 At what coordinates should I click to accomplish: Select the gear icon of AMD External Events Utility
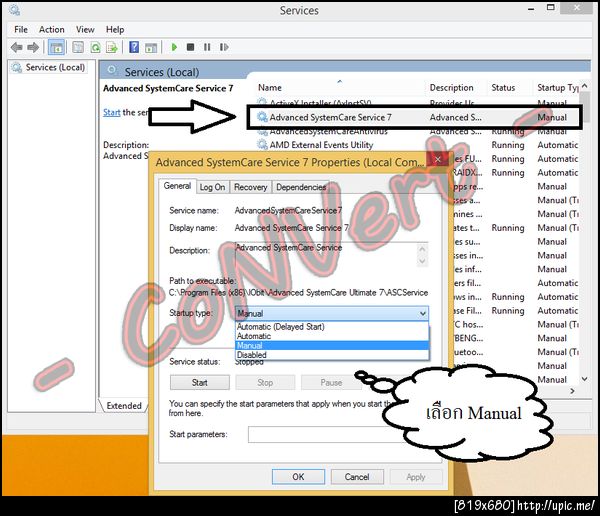(262, 145)
